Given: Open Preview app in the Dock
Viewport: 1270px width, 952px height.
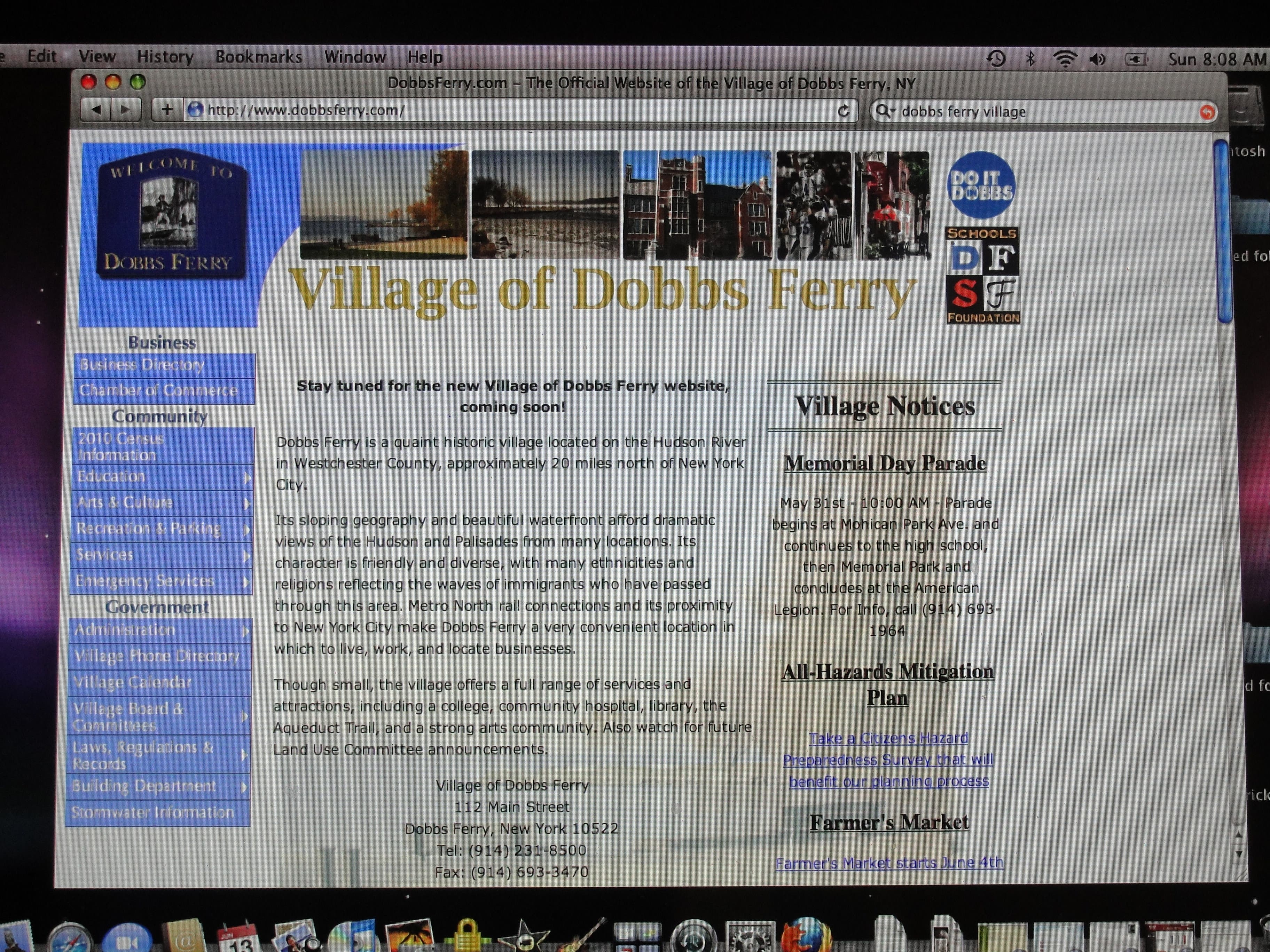Looking at the screenshot, I should pyautogui.click(x=296, y=936).
